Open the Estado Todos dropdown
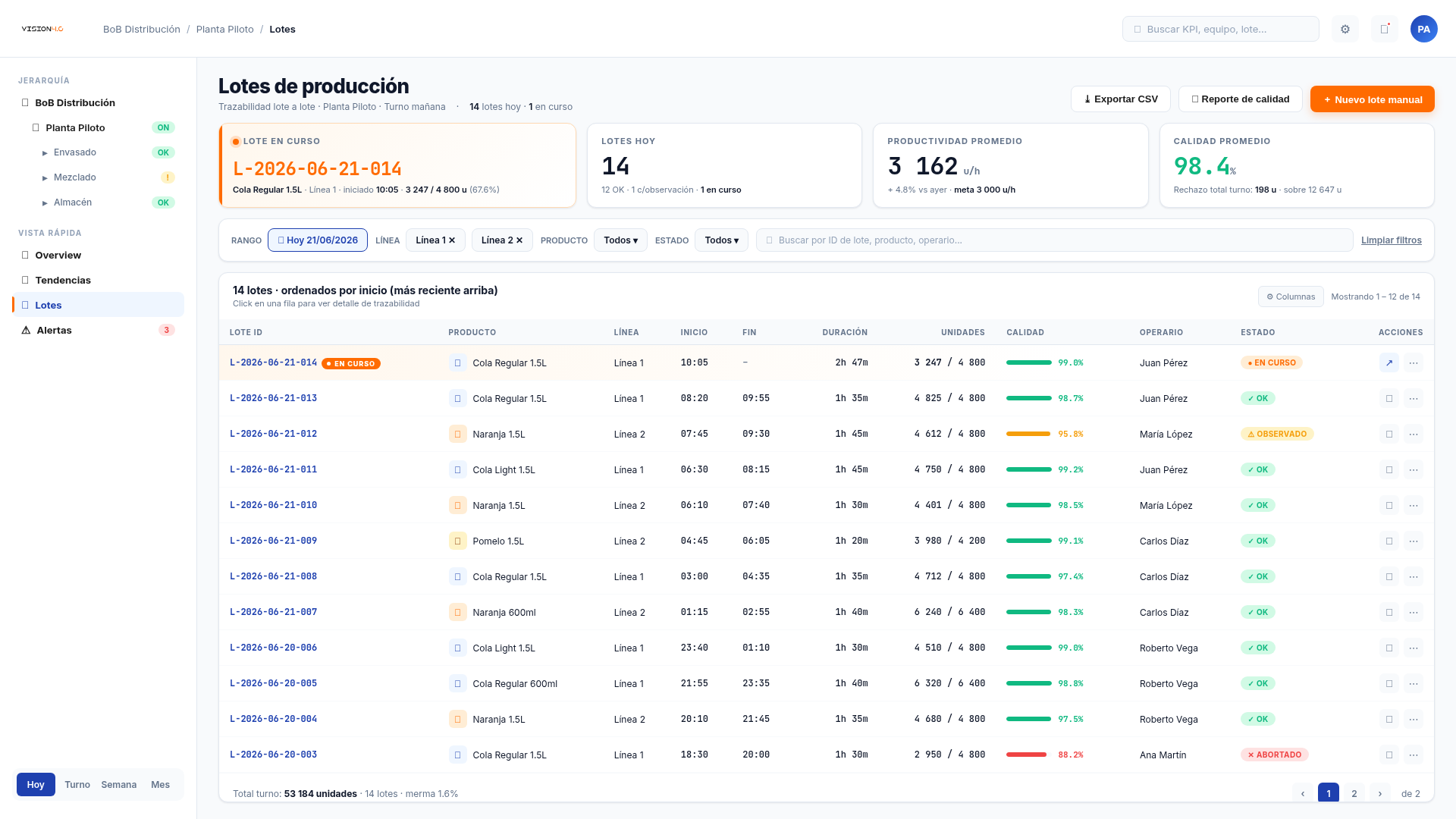1456x819 pixels. point(721,240)
